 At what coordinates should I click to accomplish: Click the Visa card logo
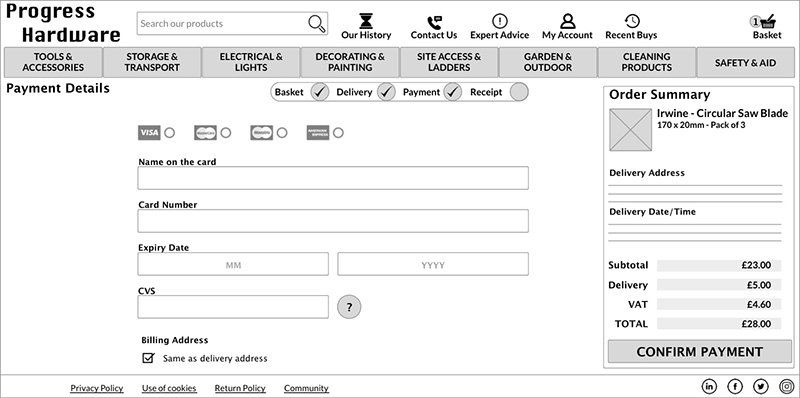click(149, 133)
